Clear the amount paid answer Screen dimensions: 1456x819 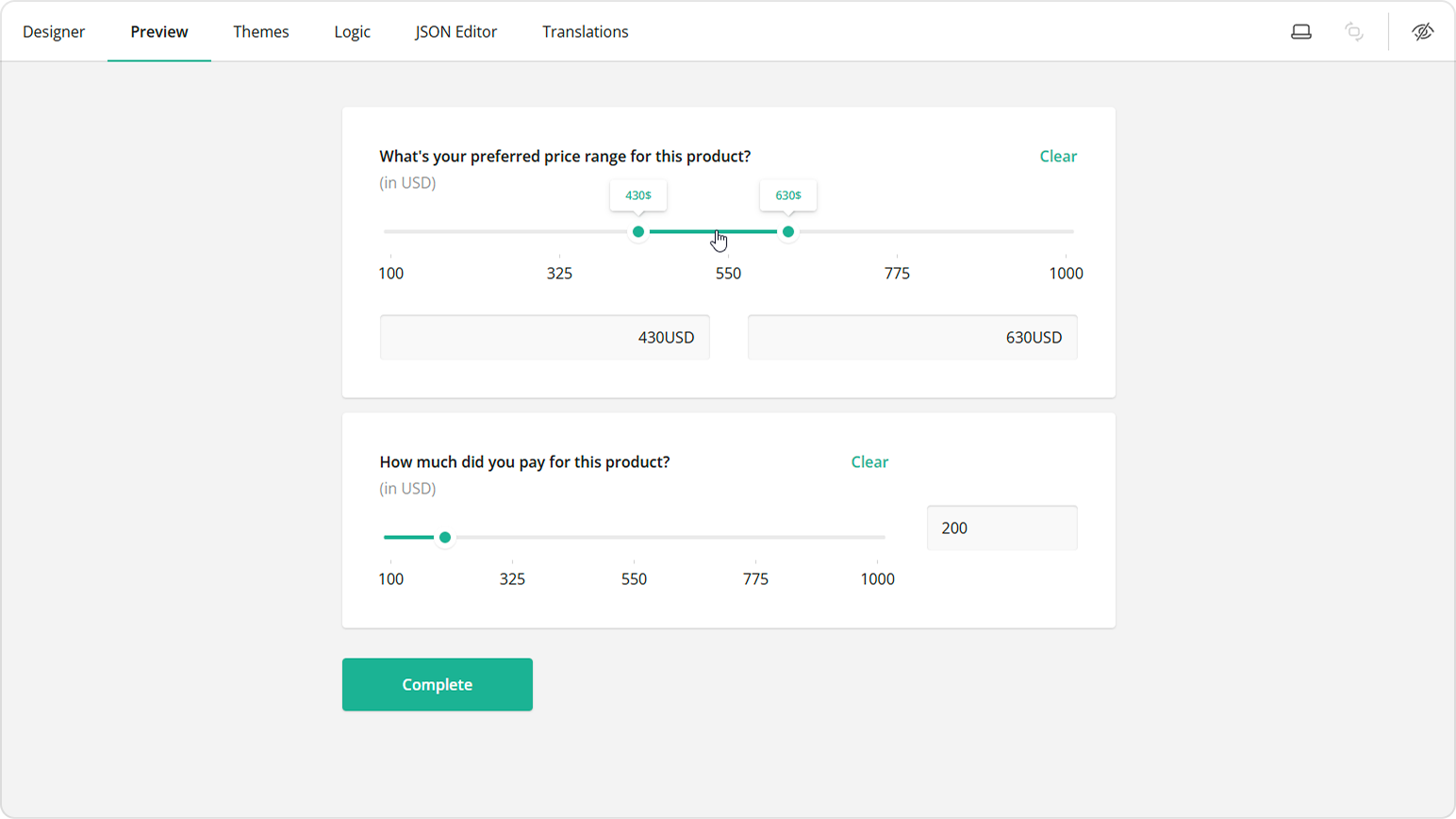[869, 462]
